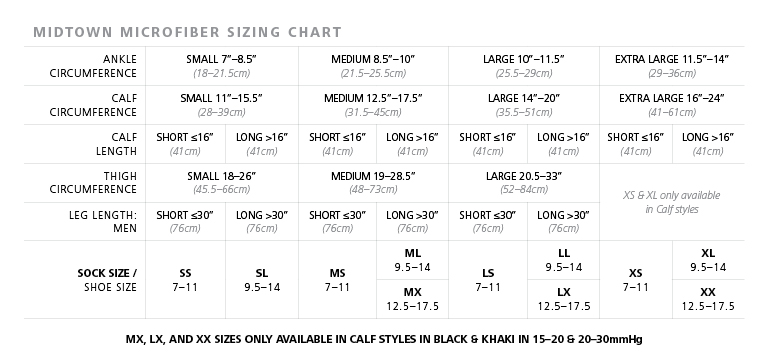
Task: Select the Small 11"–15.5" calf circumference cell
Action: (222, 105)
